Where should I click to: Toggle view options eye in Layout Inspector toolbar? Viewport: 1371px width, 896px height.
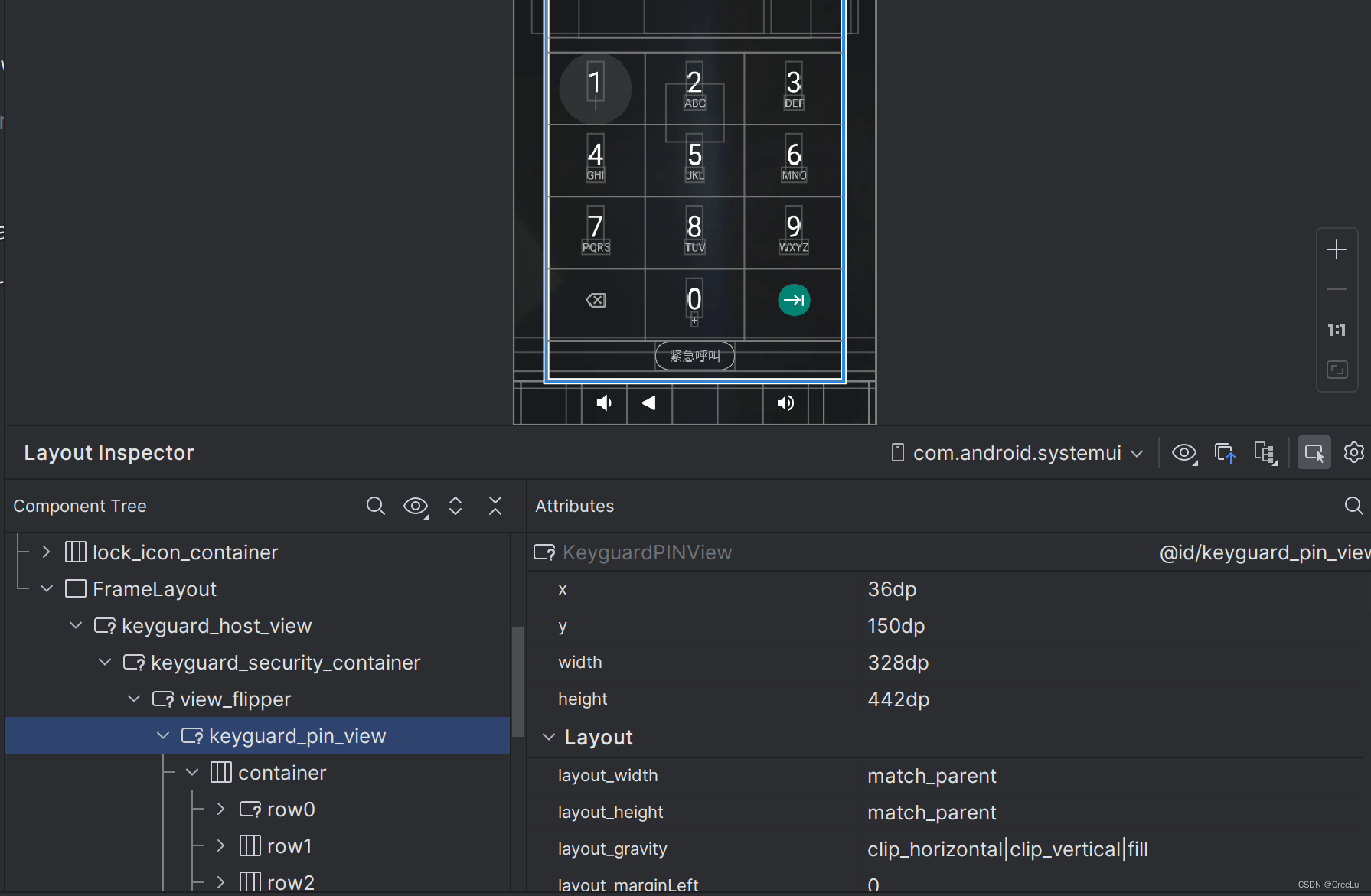(1184, 452)
